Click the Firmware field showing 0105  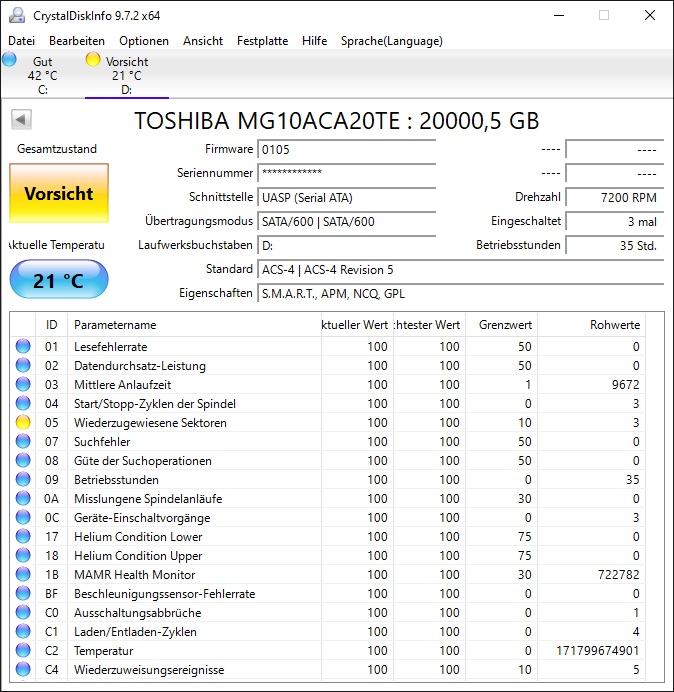[x=346, y=150]
